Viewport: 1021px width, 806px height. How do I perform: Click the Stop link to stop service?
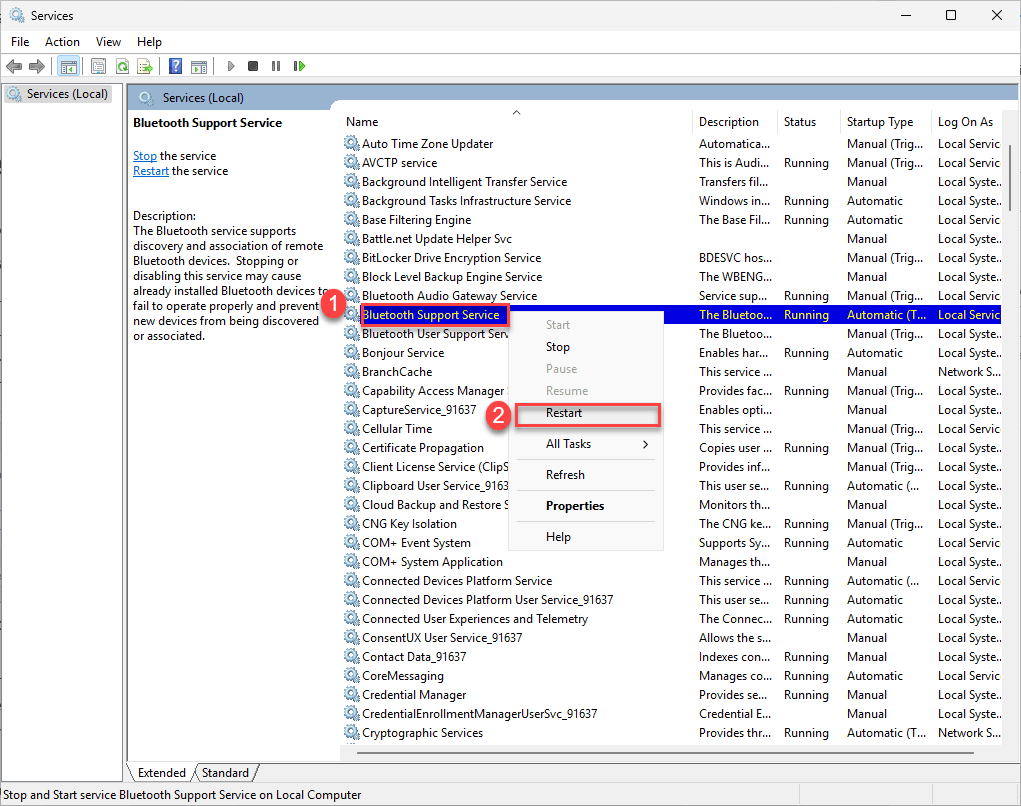point(144,155)
